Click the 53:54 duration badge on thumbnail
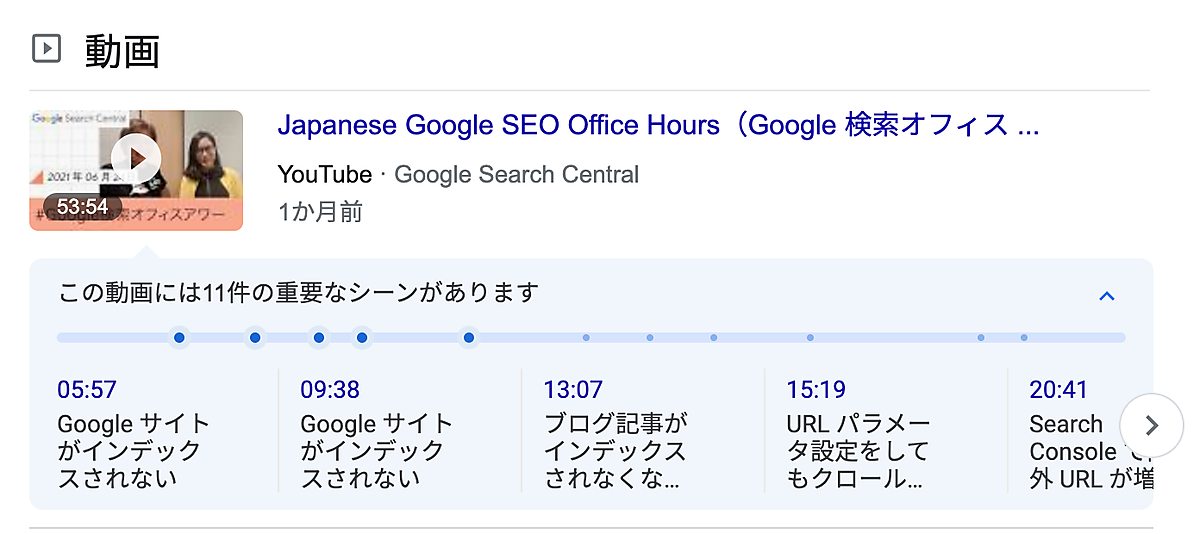 point(82,207)
